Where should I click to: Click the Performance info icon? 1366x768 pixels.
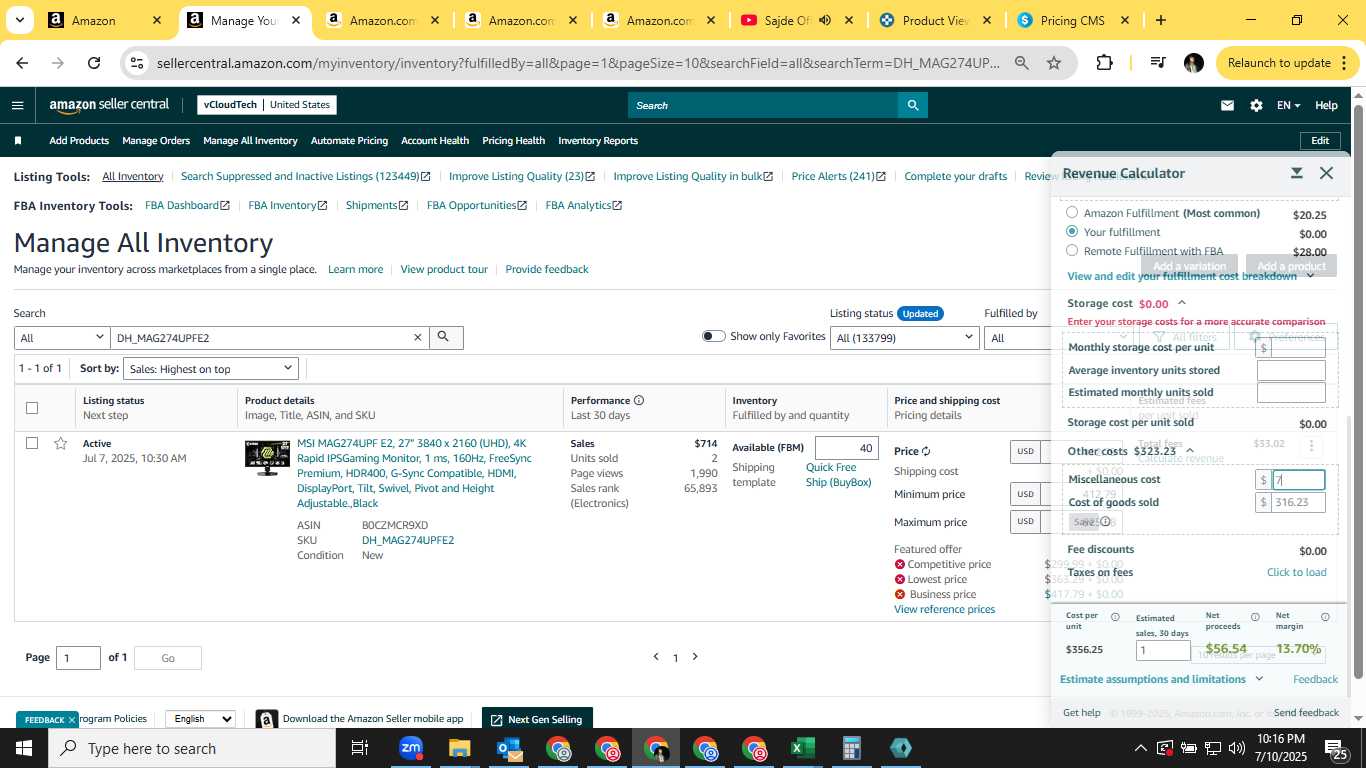638,400
